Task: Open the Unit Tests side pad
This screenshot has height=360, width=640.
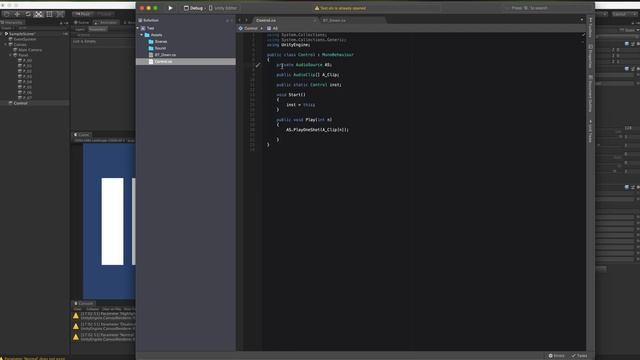Action: (591, 131)
